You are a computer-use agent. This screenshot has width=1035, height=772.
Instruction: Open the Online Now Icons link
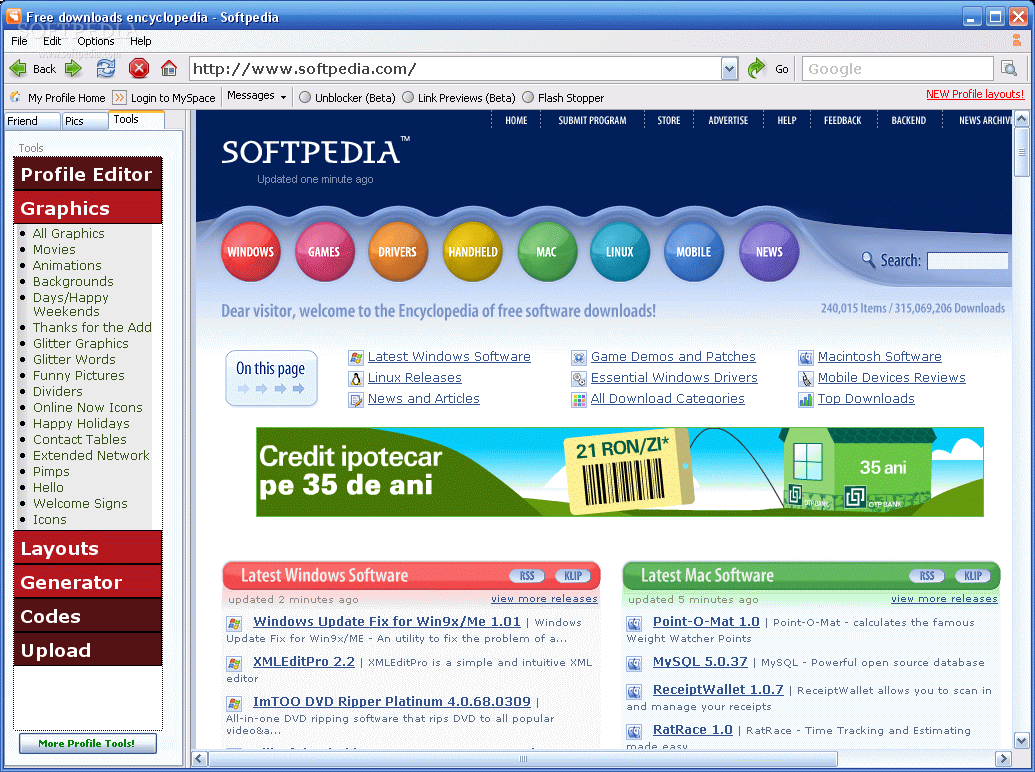coord(88,407)
